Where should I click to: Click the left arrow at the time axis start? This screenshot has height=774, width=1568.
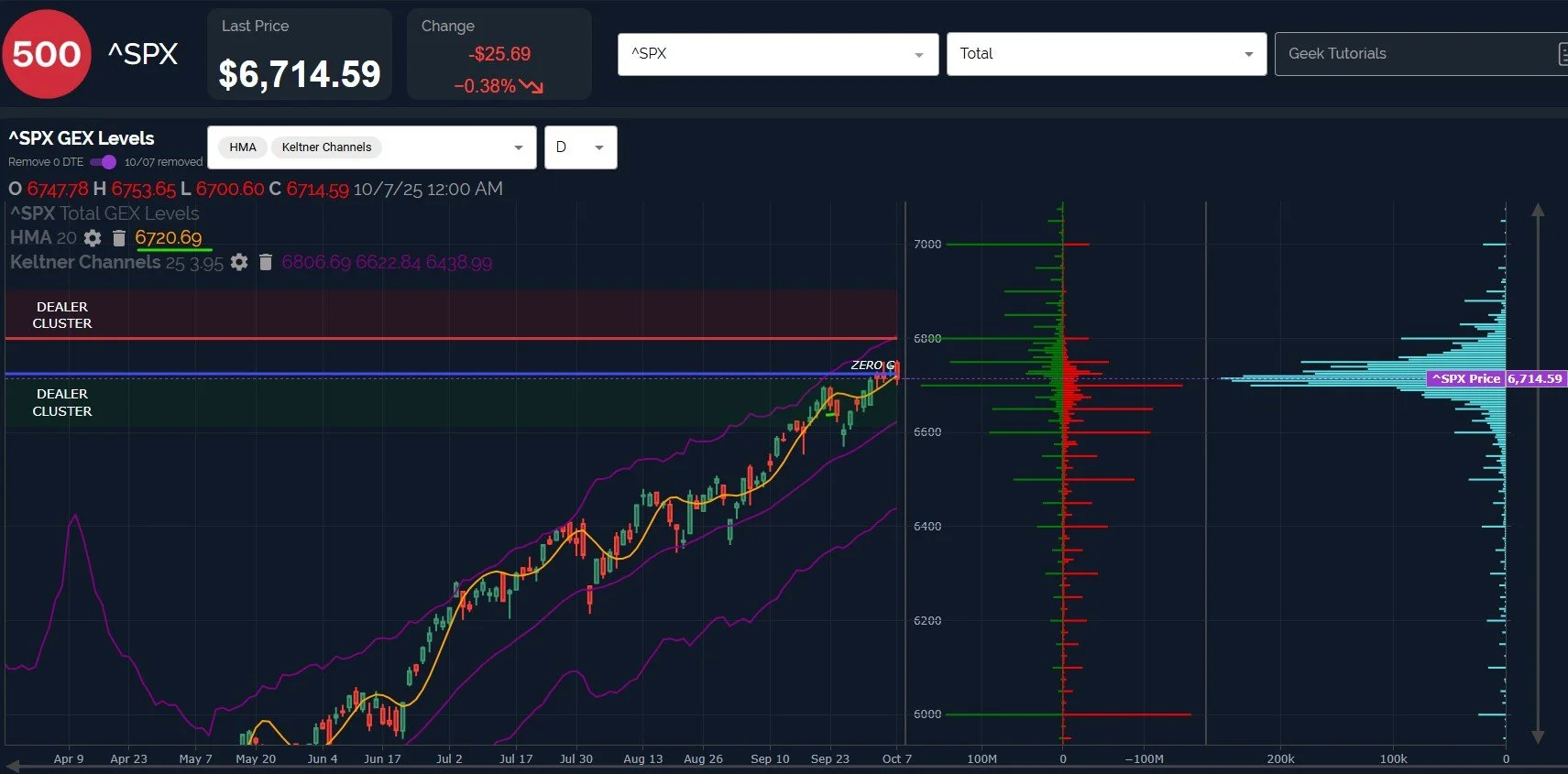[x=13, y=766]
